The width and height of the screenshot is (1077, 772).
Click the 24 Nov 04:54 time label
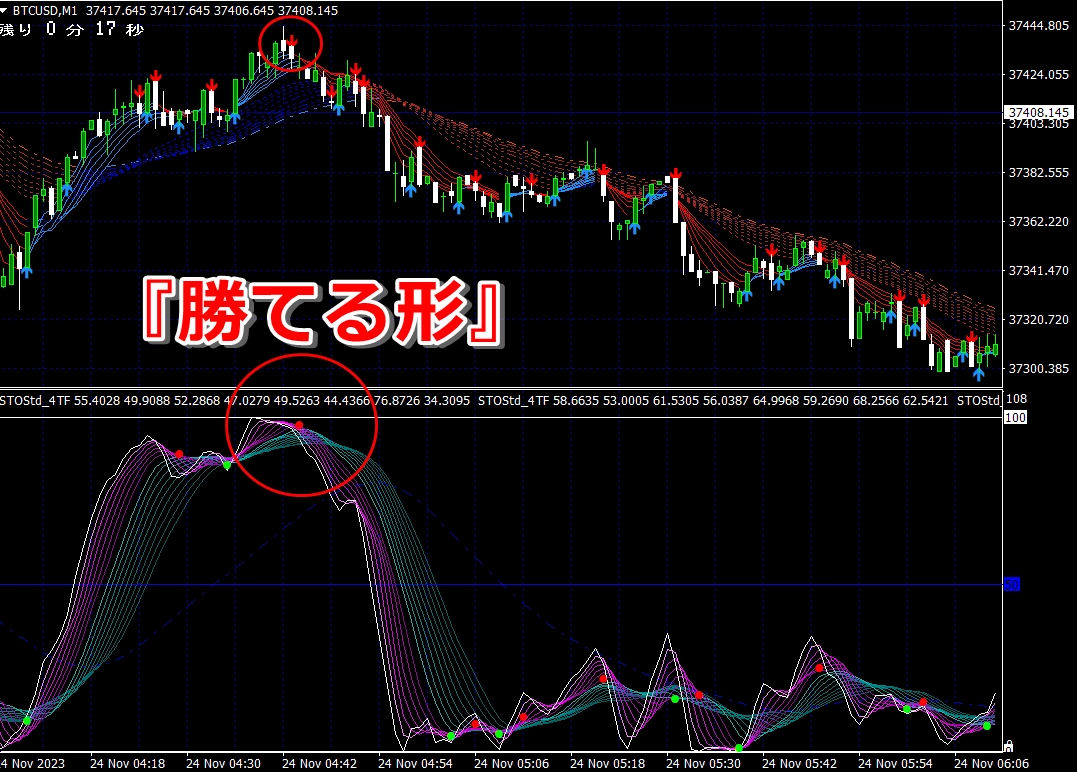coord(416,764)
